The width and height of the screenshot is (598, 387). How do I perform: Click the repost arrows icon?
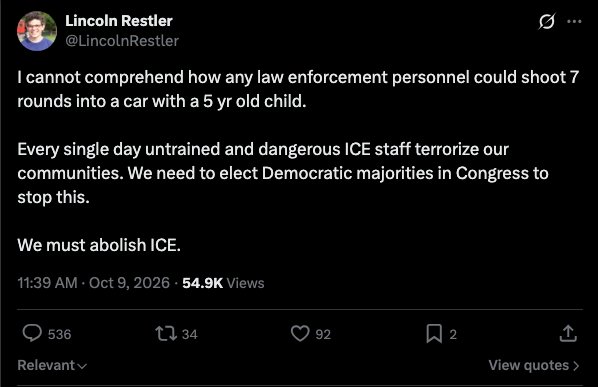[x=166, y=334]
